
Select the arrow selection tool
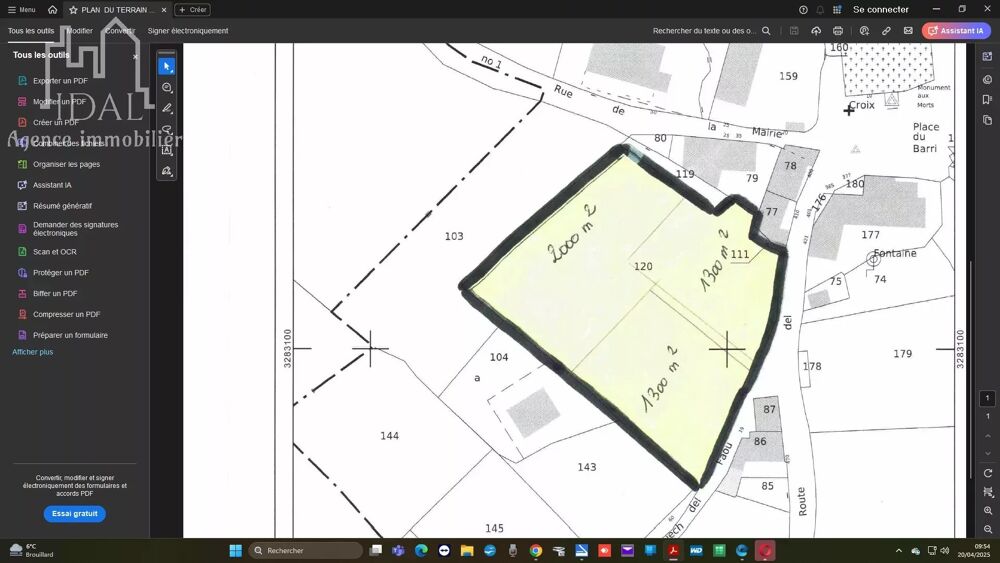coord(166,66)
